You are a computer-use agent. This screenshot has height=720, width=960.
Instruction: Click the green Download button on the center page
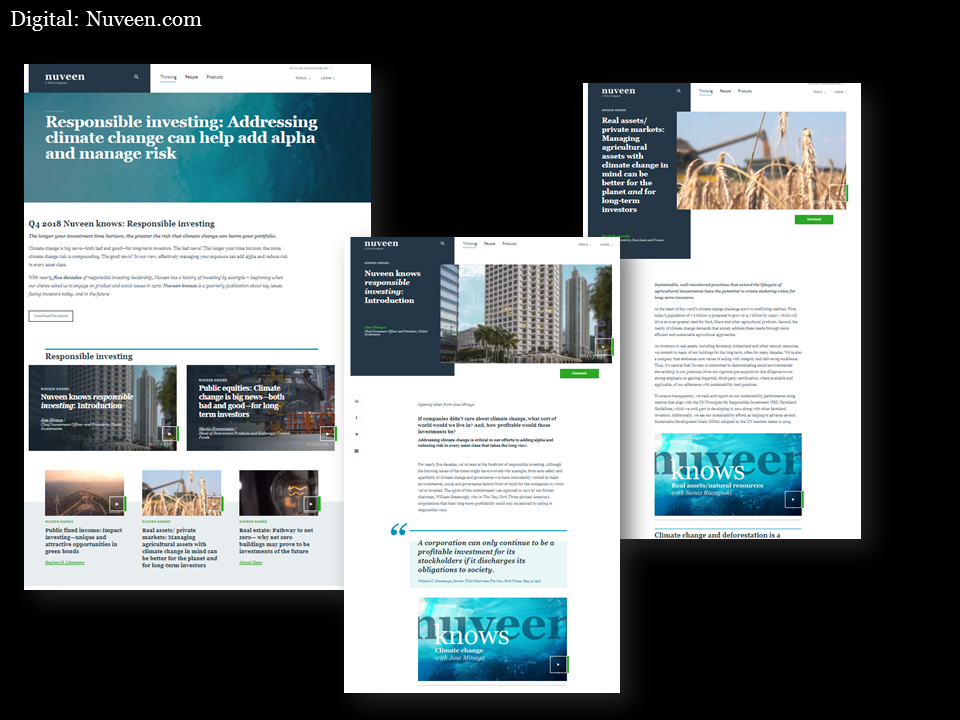(x=579, y=373)
